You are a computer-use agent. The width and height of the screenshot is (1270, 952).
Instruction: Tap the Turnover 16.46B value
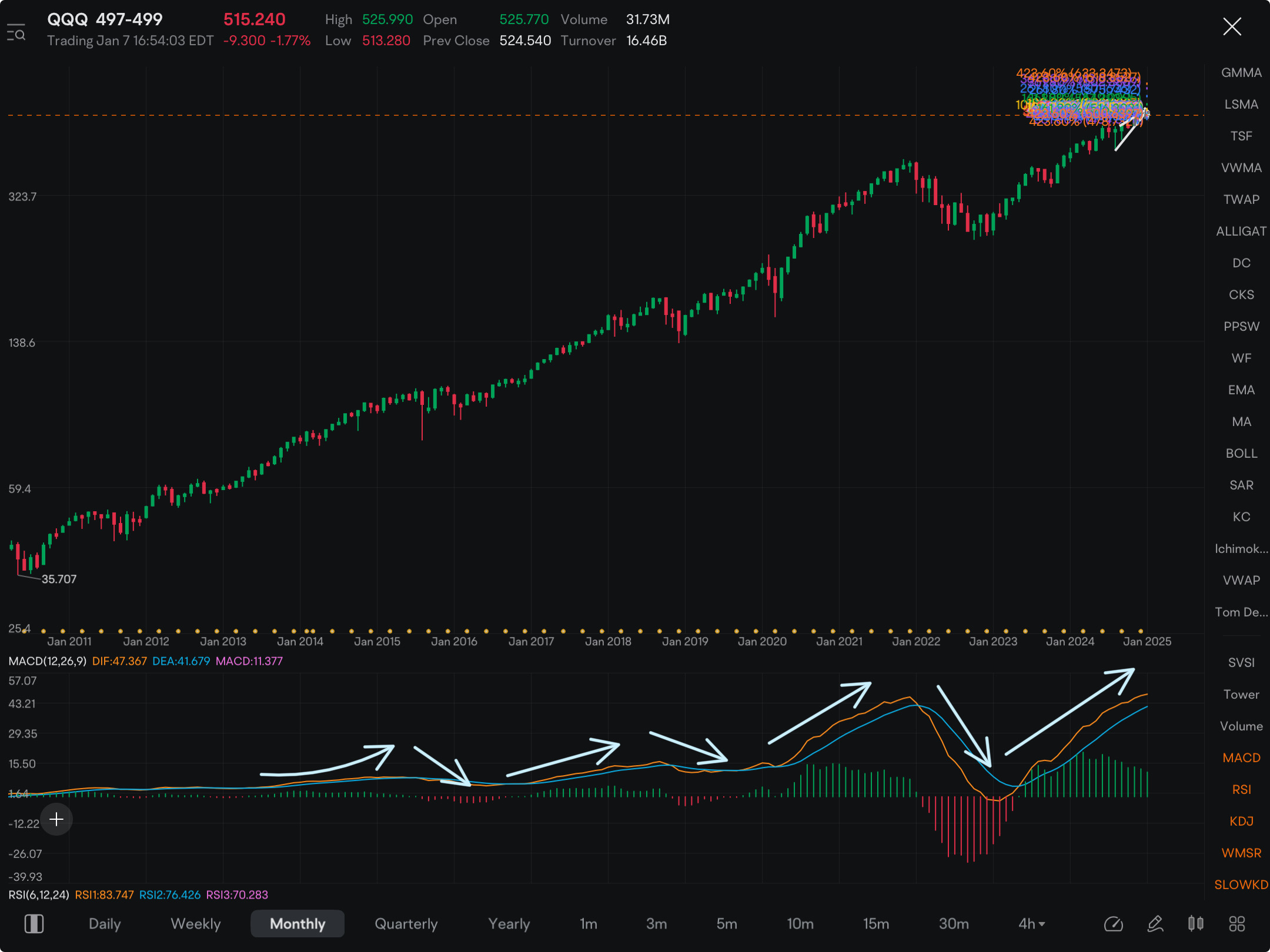tap(647, 41)
